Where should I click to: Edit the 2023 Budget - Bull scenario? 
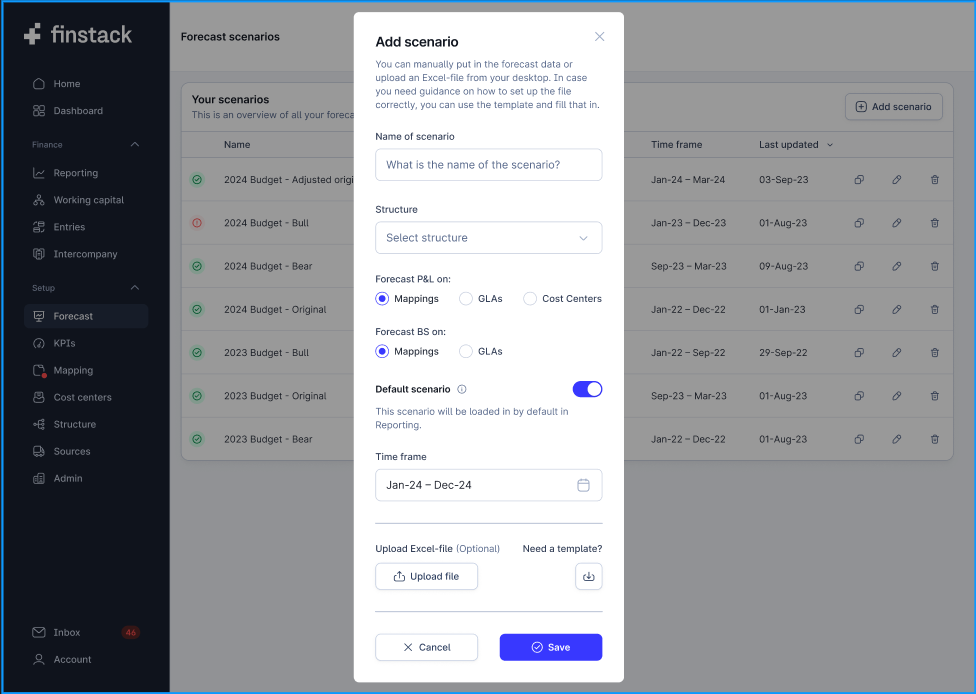[896, 353]
